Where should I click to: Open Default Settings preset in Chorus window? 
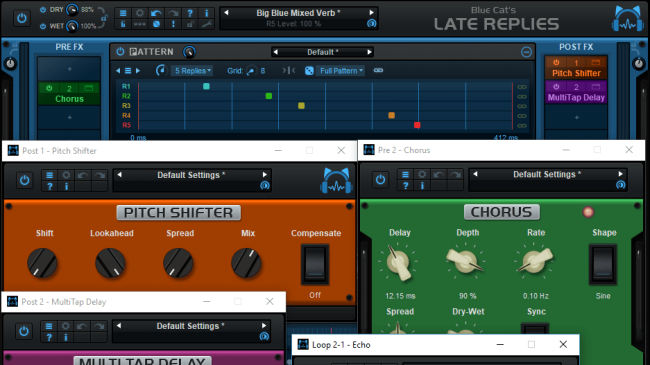(547, 175)
